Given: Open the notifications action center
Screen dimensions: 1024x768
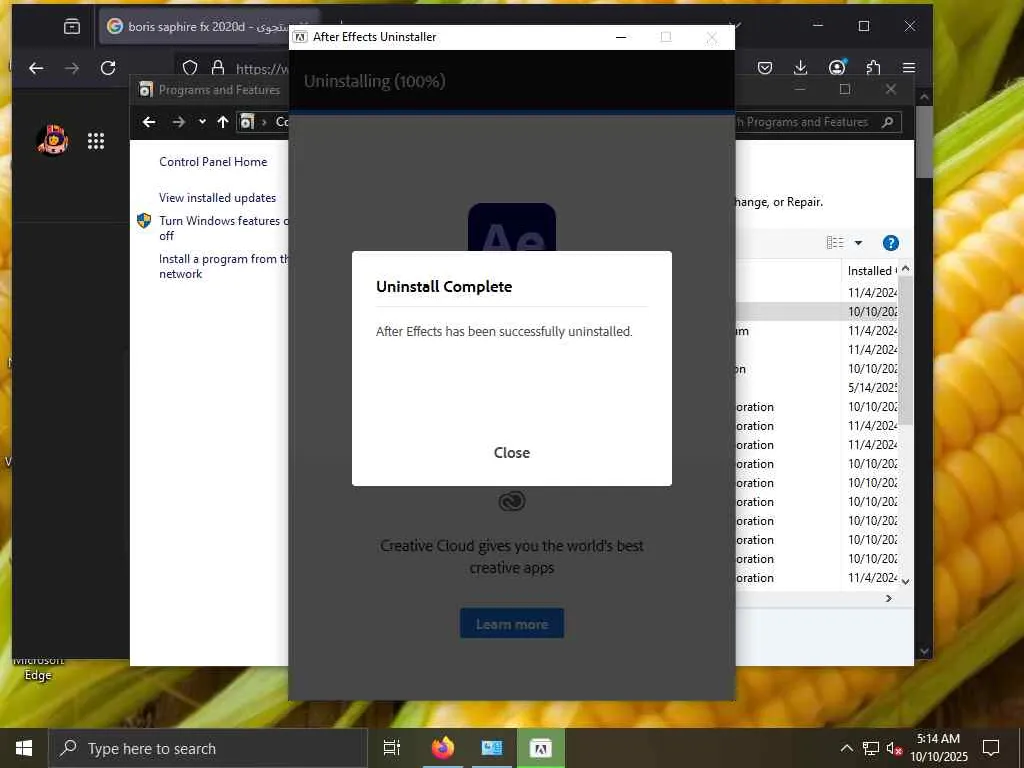Looking at the screenshot, I should point(991,748).
